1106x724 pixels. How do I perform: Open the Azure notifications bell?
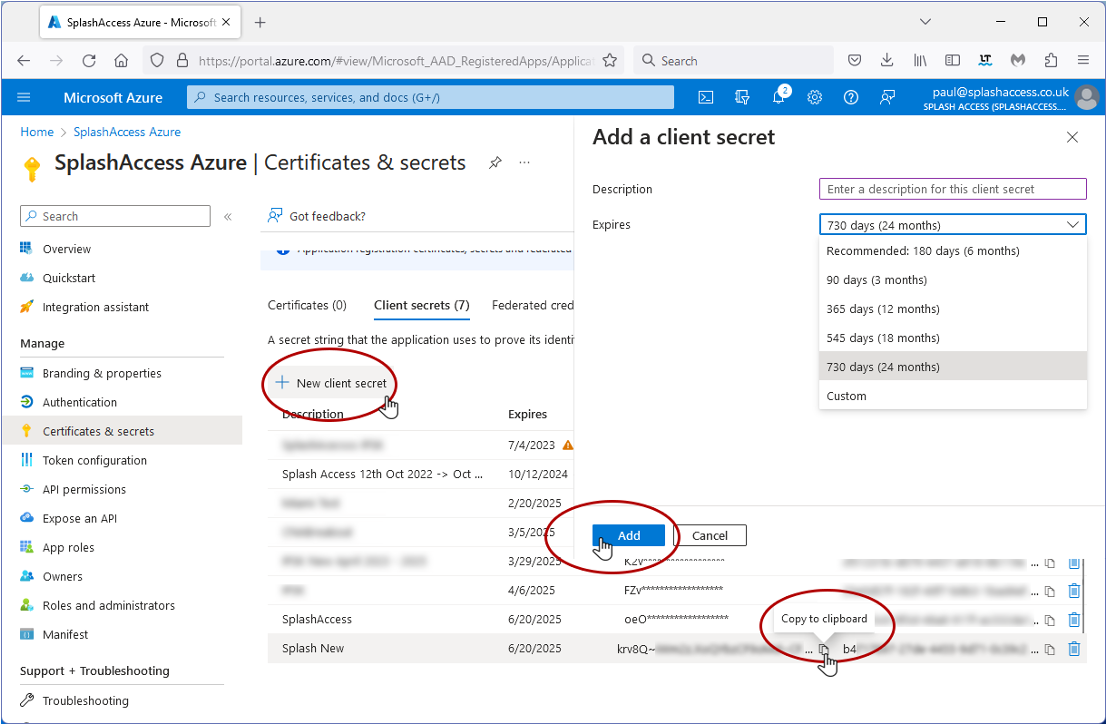[779, 97]
